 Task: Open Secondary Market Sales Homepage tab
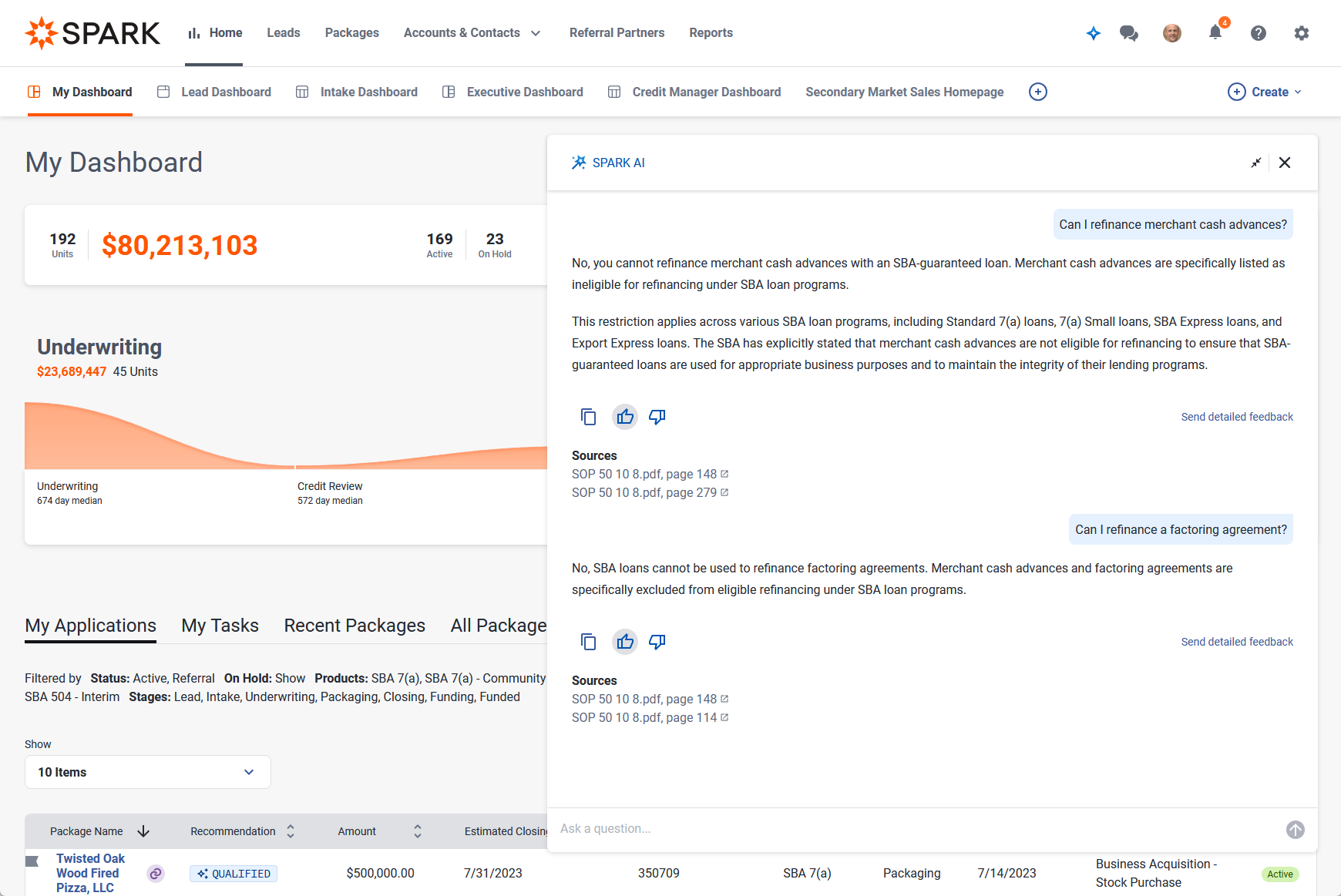pos(905,92)
